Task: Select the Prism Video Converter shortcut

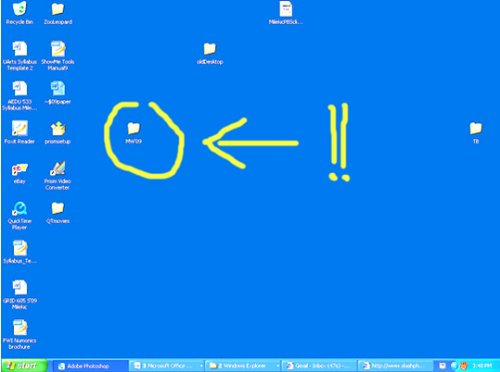Action: [x=58, y=168]
